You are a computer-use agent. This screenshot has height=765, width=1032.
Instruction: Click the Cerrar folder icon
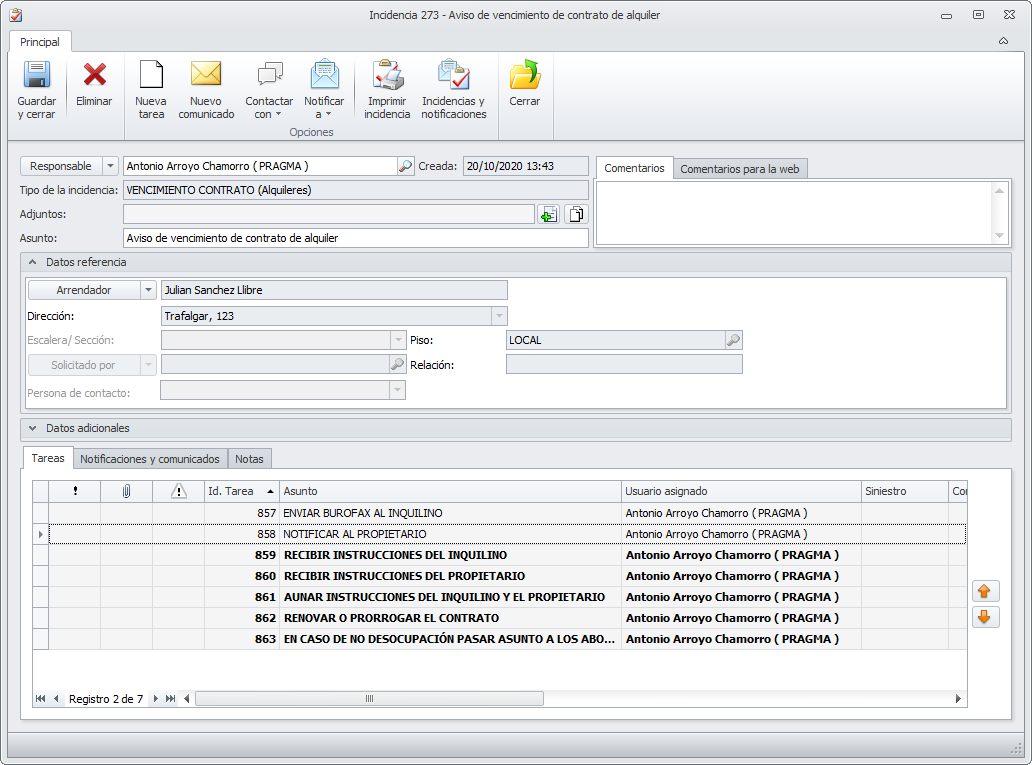[524, 77]
